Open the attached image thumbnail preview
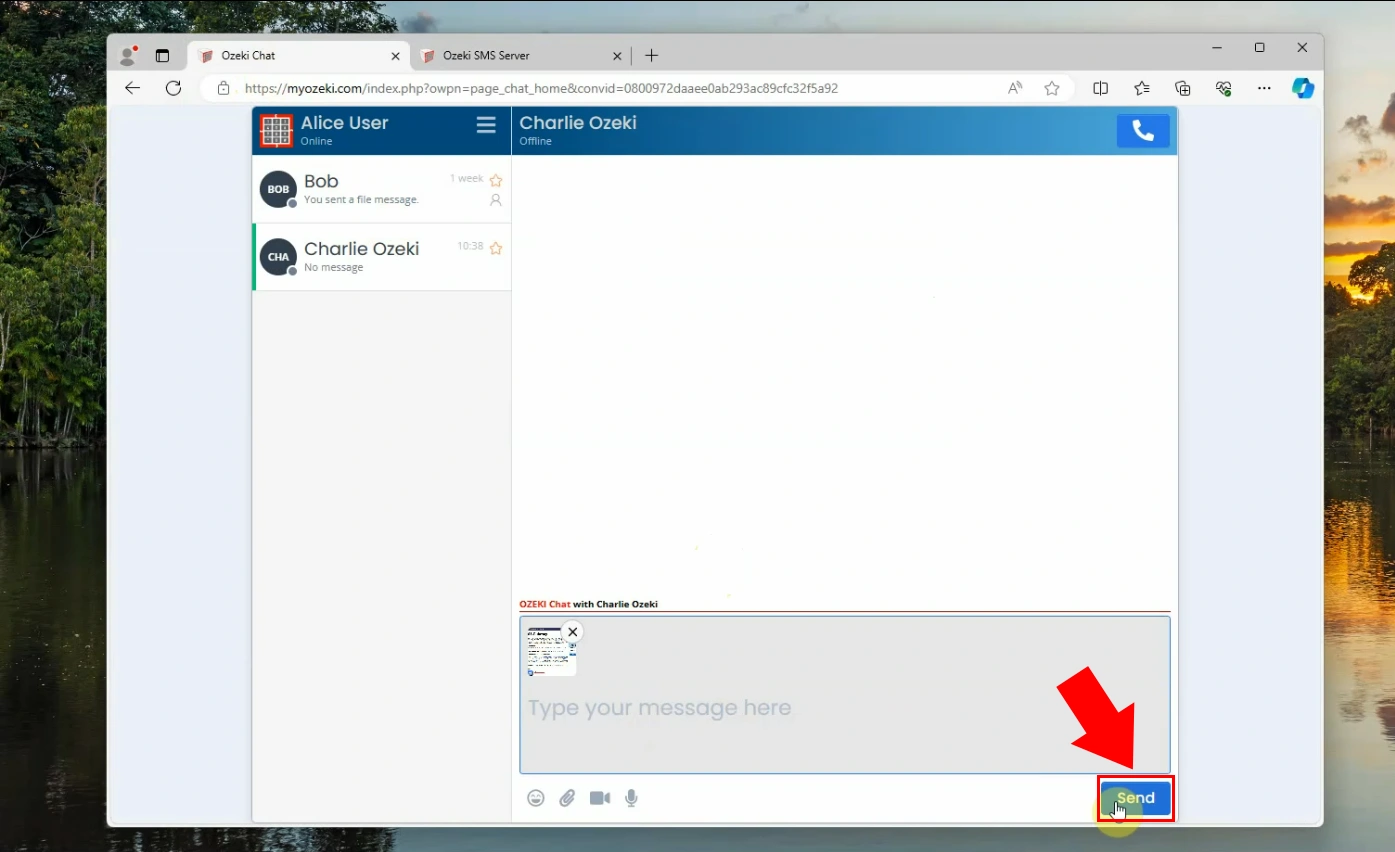Image resolution: width=1395 pixels, height=852 pixels. click(x=550, y=652)
